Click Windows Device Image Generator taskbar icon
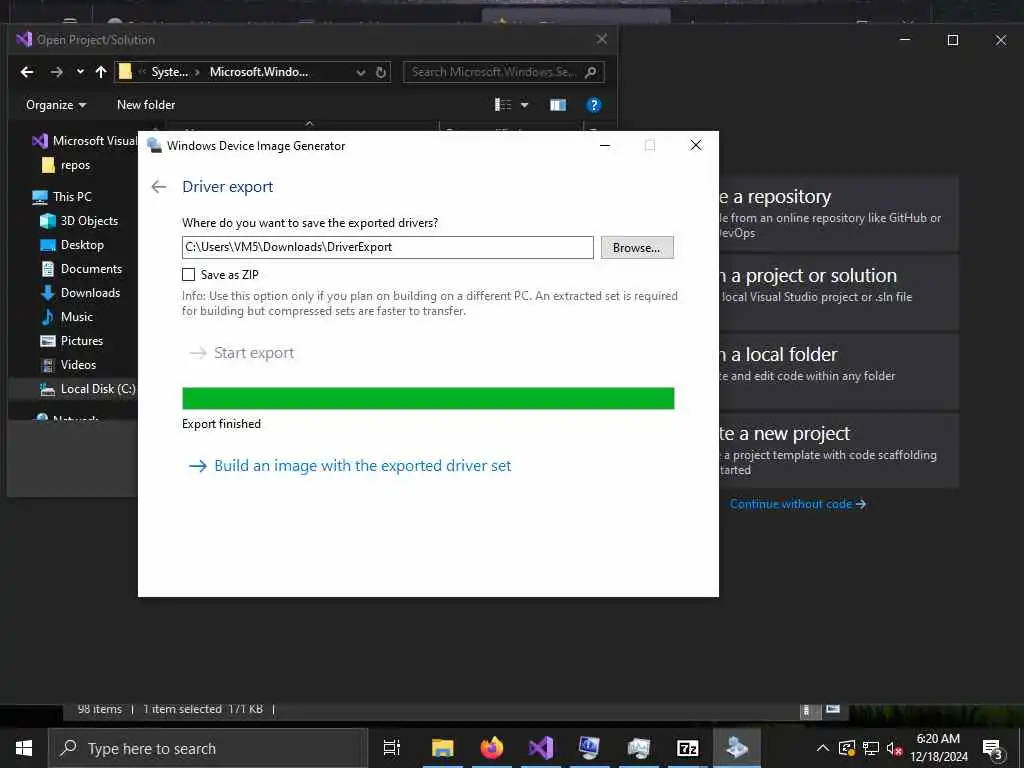 (737, 748)
